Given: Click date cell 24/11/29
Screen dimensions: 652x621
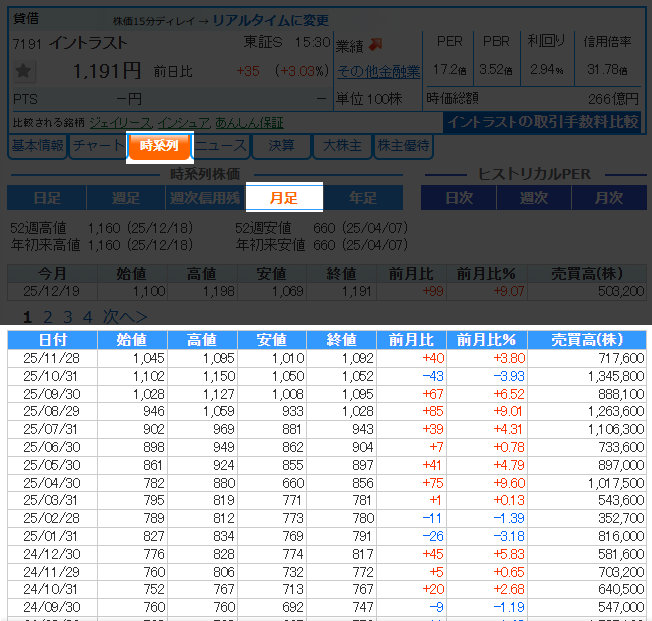Looking at the screenshot, I should (x=52, y=572).
